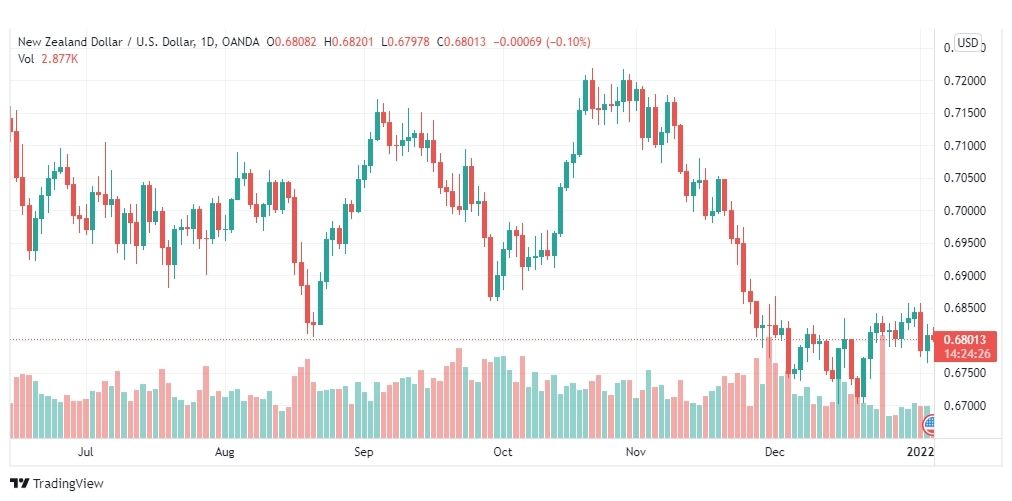Image resolution: width=1012 pixels, height=501 pixels.
Task: Click the Sep label on time axis
Action: [363, 452]
